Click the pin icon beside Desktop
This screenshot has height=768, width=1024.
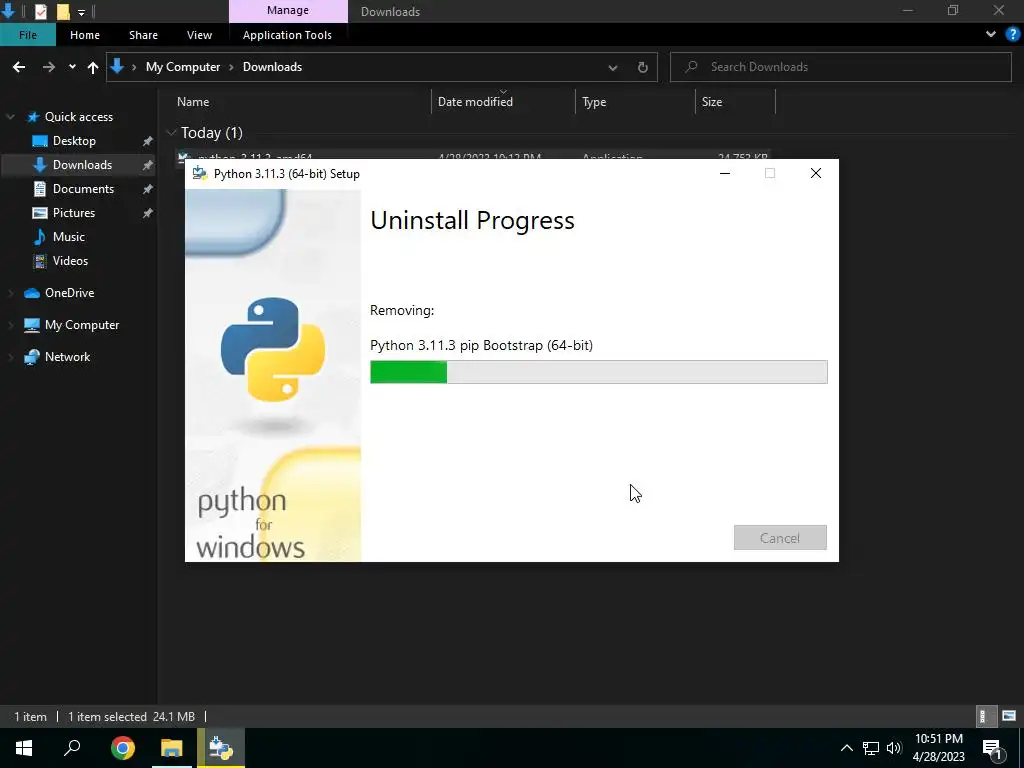click(148, 141)
